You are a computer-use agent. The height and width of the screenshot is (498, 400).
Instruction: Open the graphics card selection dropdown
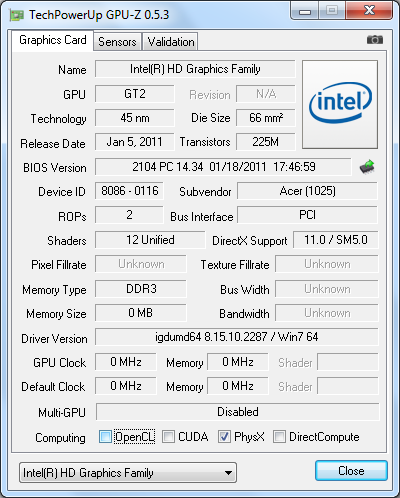[128, 473]
